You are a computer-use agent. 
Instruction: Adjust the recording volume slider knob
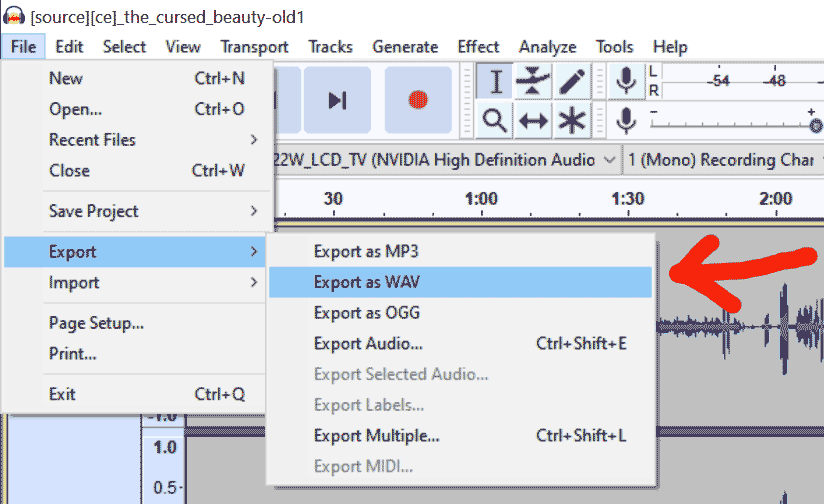(x=816, y=126)
